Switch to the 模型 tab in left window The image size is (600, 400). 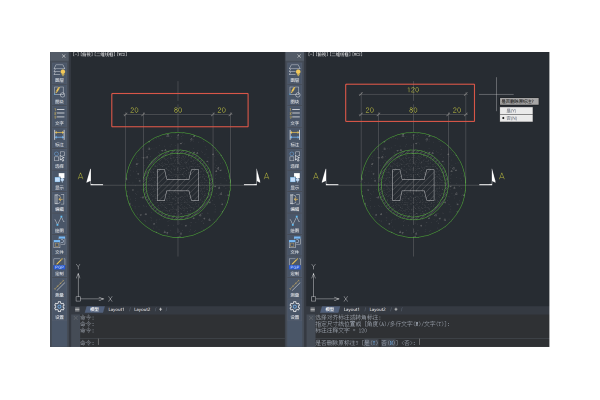pos(94,309)
